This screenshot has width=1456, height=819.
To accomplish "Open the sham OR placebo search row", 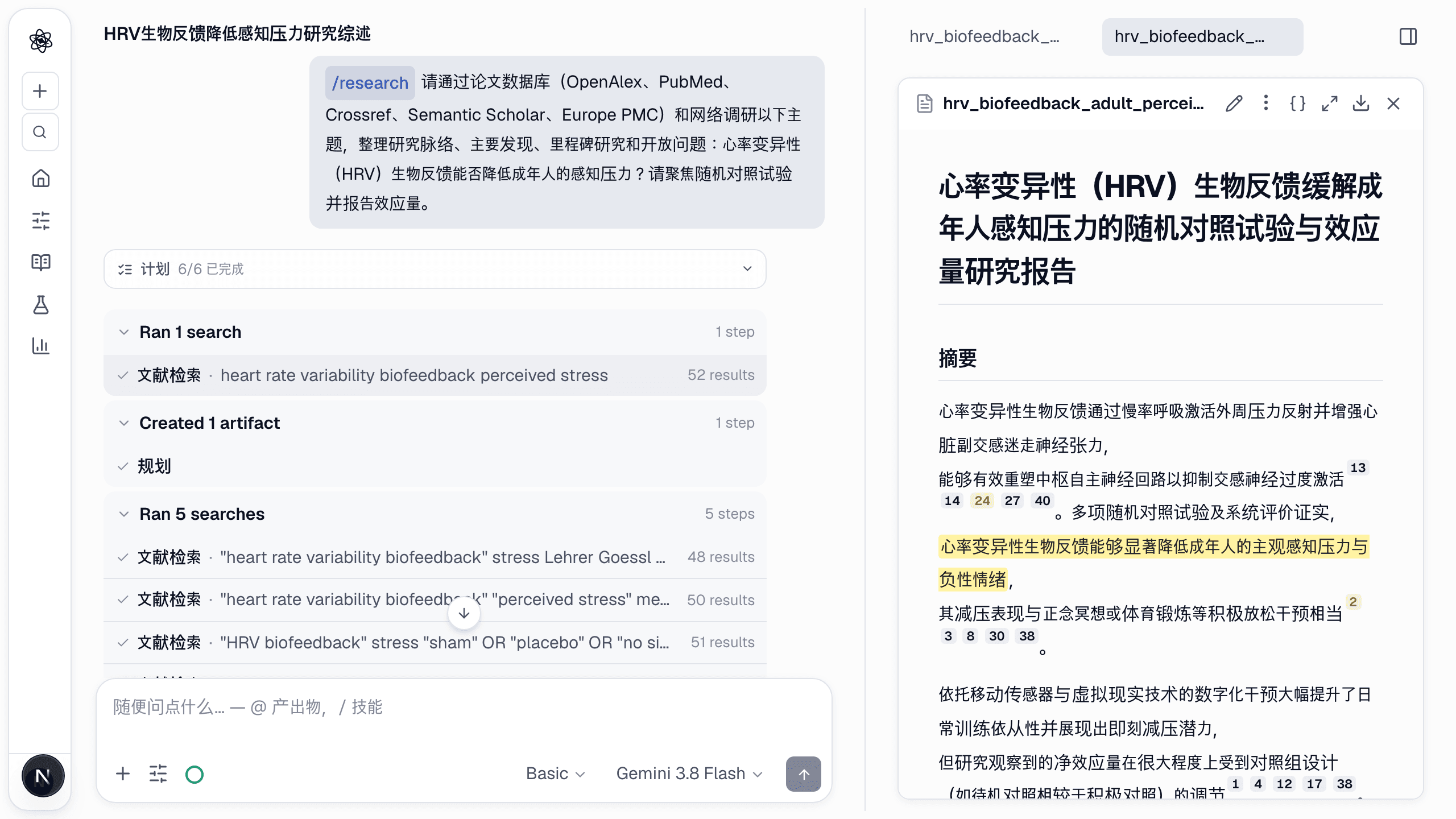I will pos(435,643).
